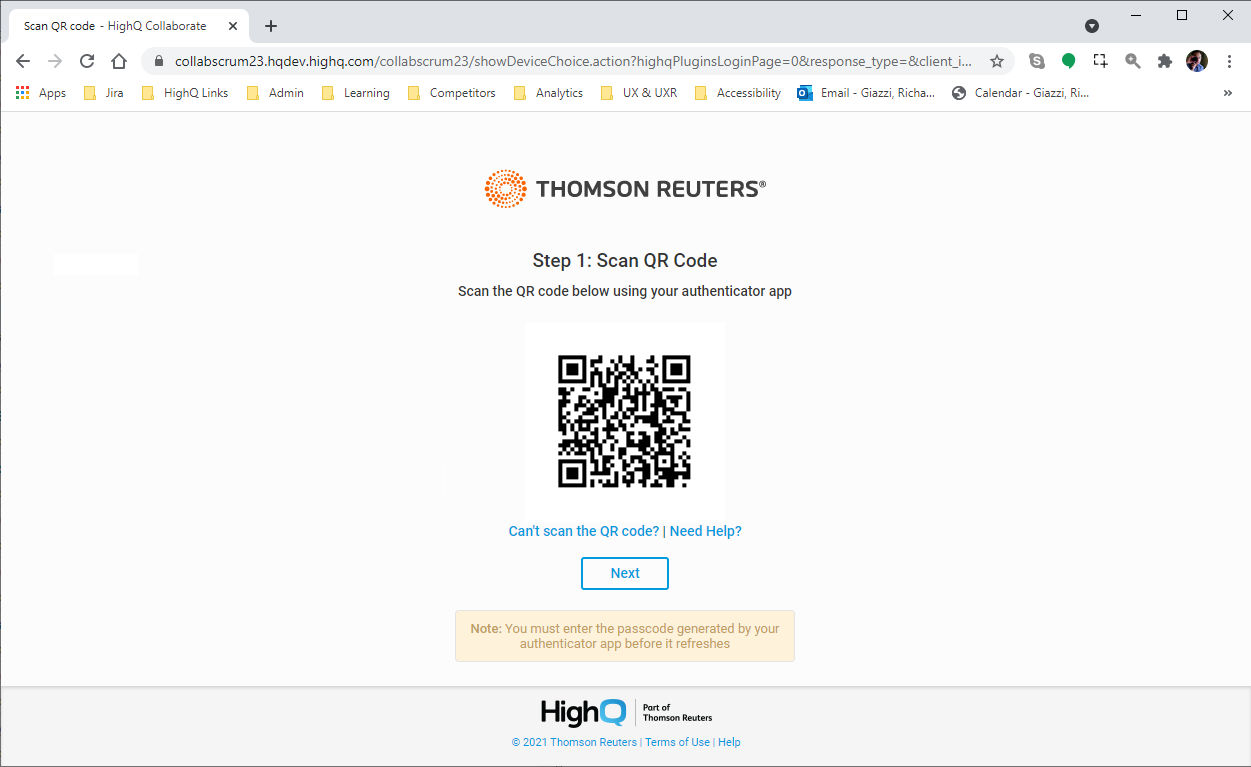
Task: Open the green chat bubble extension icon
Action: tap(1068, 61)
